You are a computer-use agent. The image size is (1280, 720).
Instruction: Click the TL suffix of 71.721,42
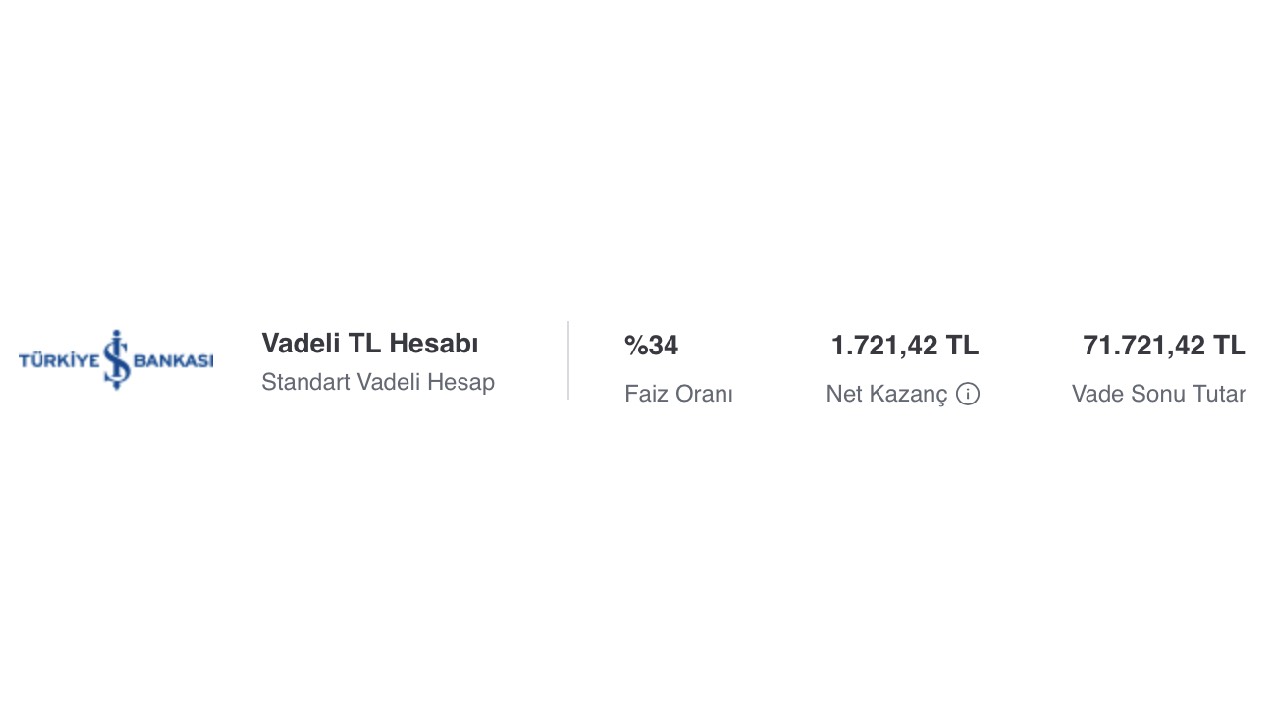(1229, 345)
